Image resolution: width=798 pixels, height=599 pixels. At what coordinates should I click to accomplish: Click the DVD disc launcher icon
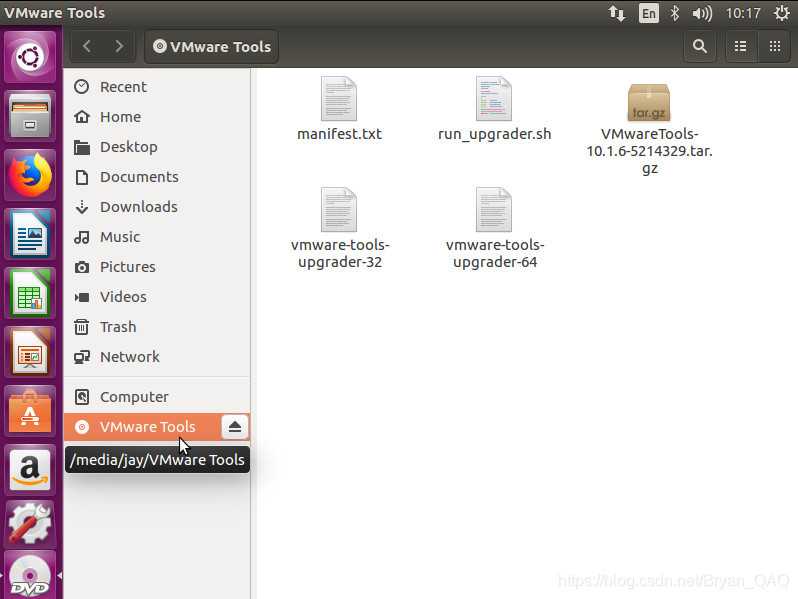[x=30, y=576]
